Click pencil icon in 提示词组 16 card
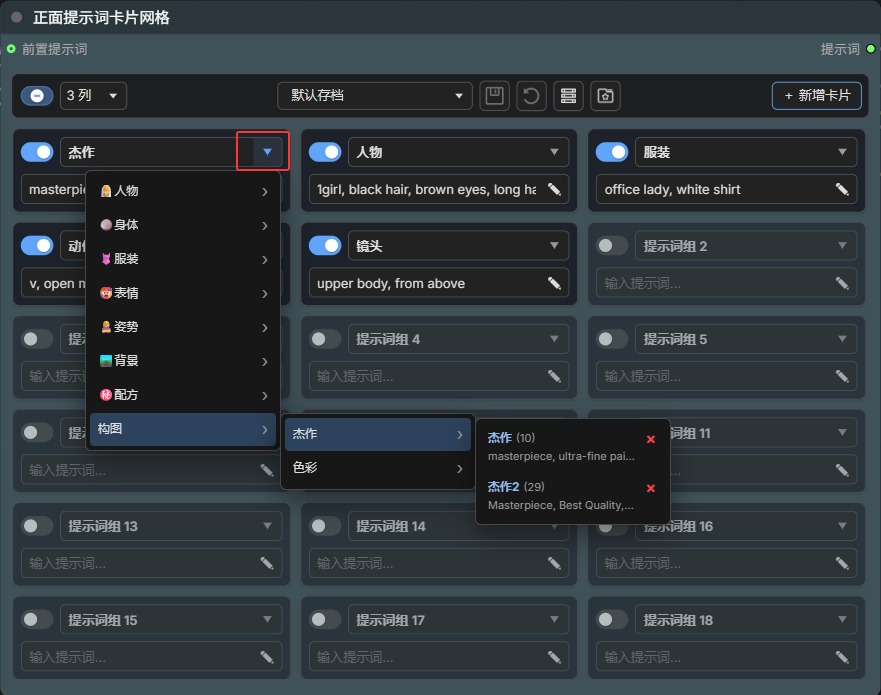 pyautogui.click(x=842, y=563)
